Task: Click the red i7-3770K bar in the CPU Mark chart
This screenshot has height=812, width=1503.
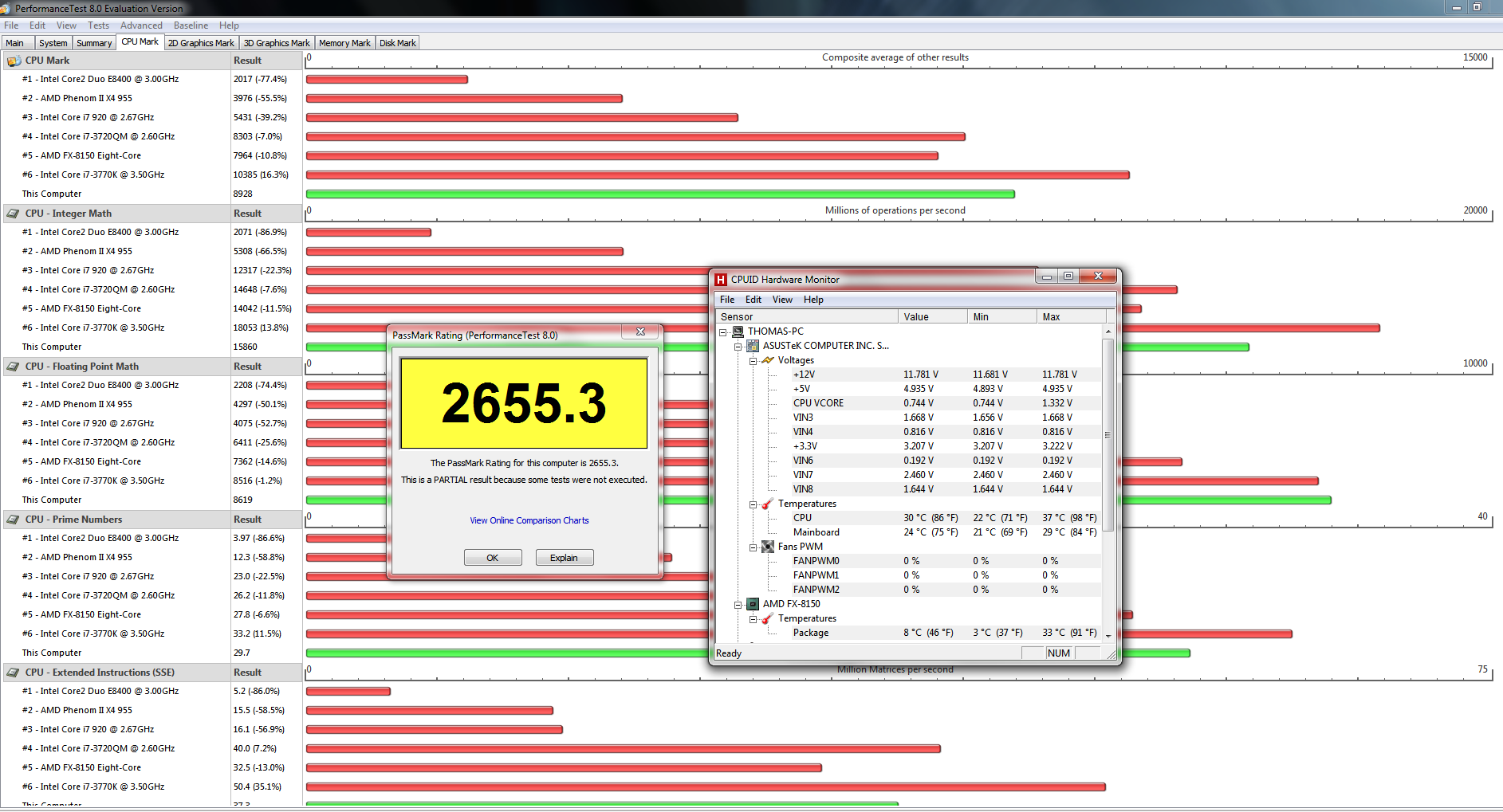Action: pyautogui.click(x=718, y=175)
